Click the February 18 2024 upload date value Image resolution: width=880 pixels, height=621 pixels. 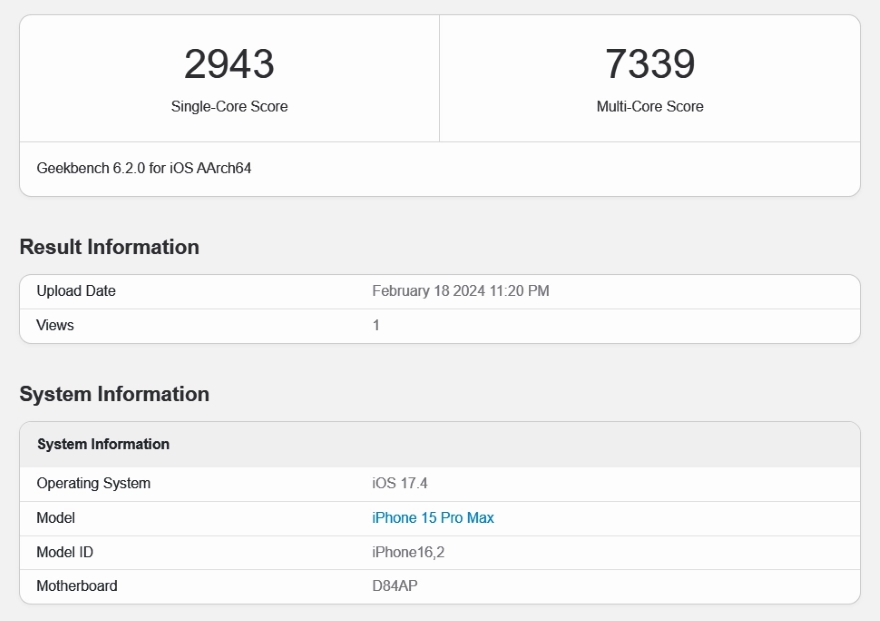(460, 291)
